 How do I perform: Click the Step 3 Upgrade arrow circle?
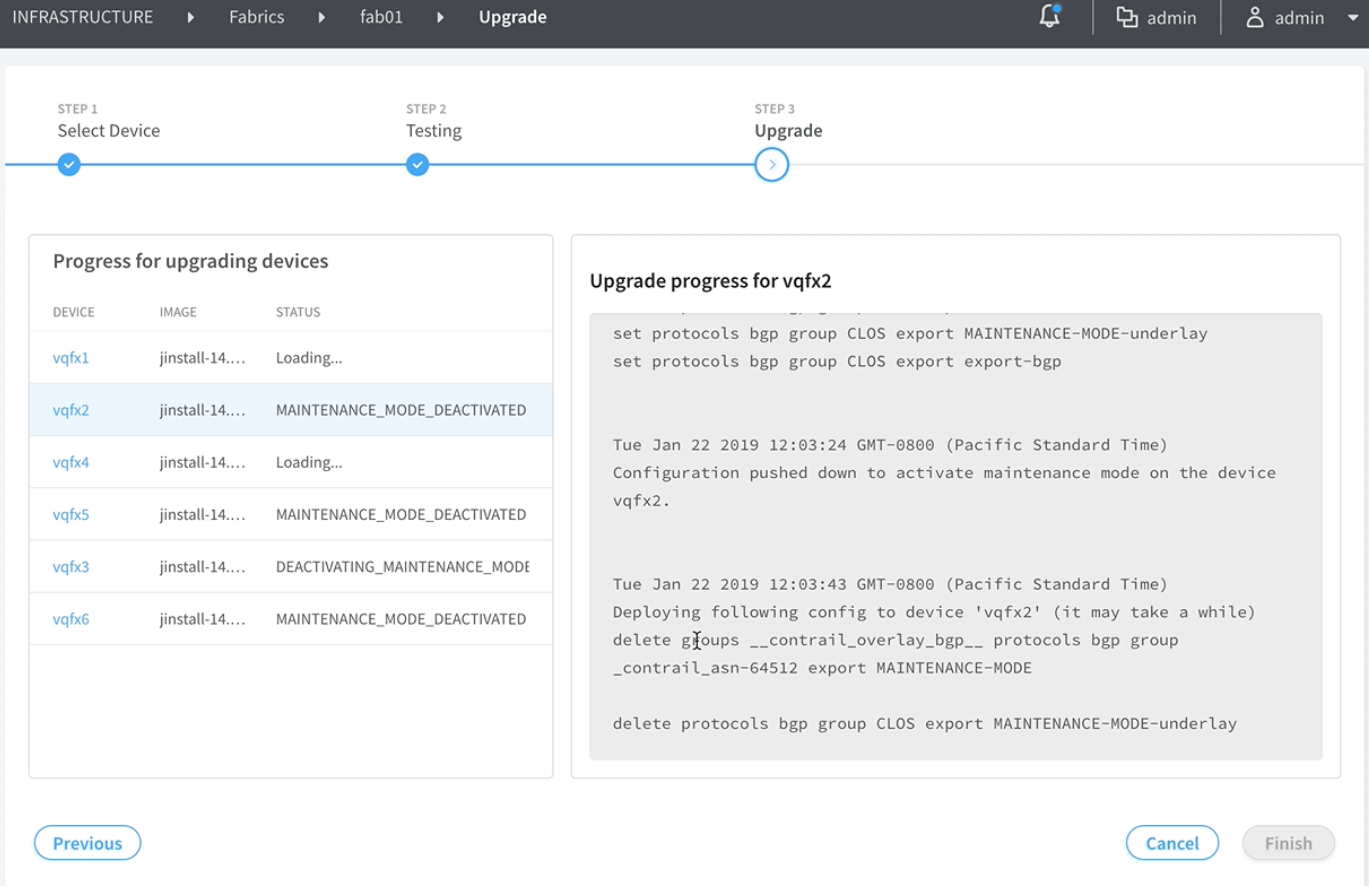click(772, 165)
